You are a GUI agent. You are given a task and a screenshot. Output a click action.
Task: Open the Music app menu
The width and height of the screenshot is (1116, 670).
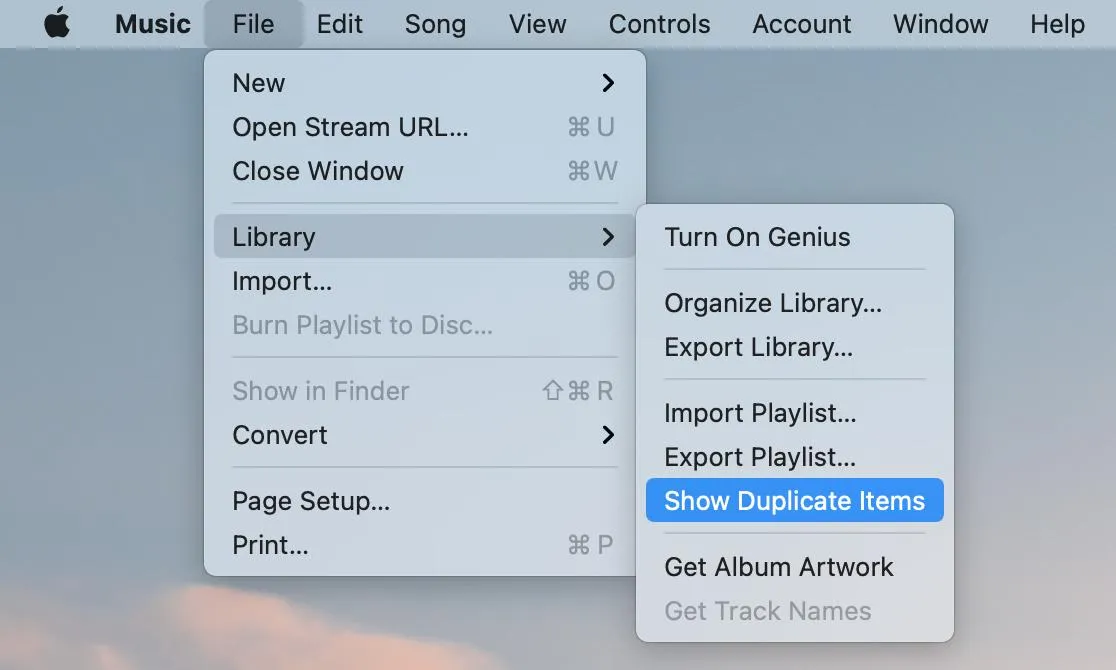coord(153,24)
